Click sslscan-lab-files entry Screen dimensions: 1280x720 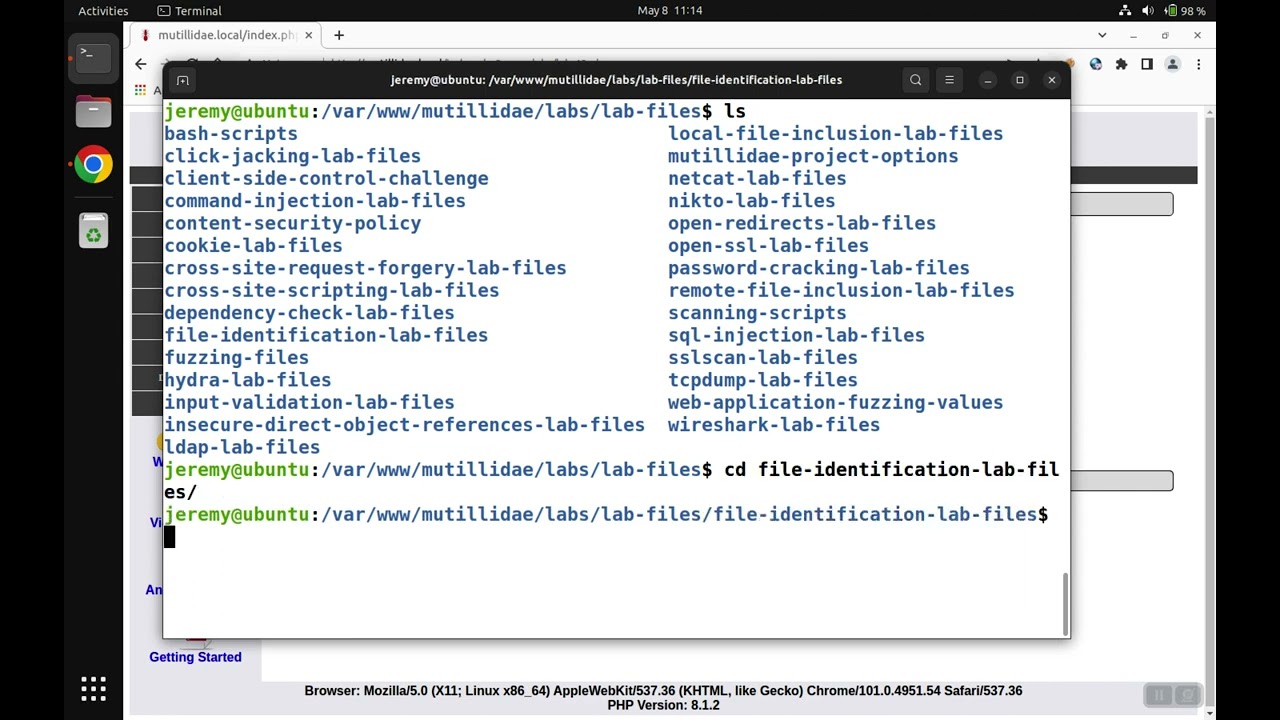tap(763, 358)
